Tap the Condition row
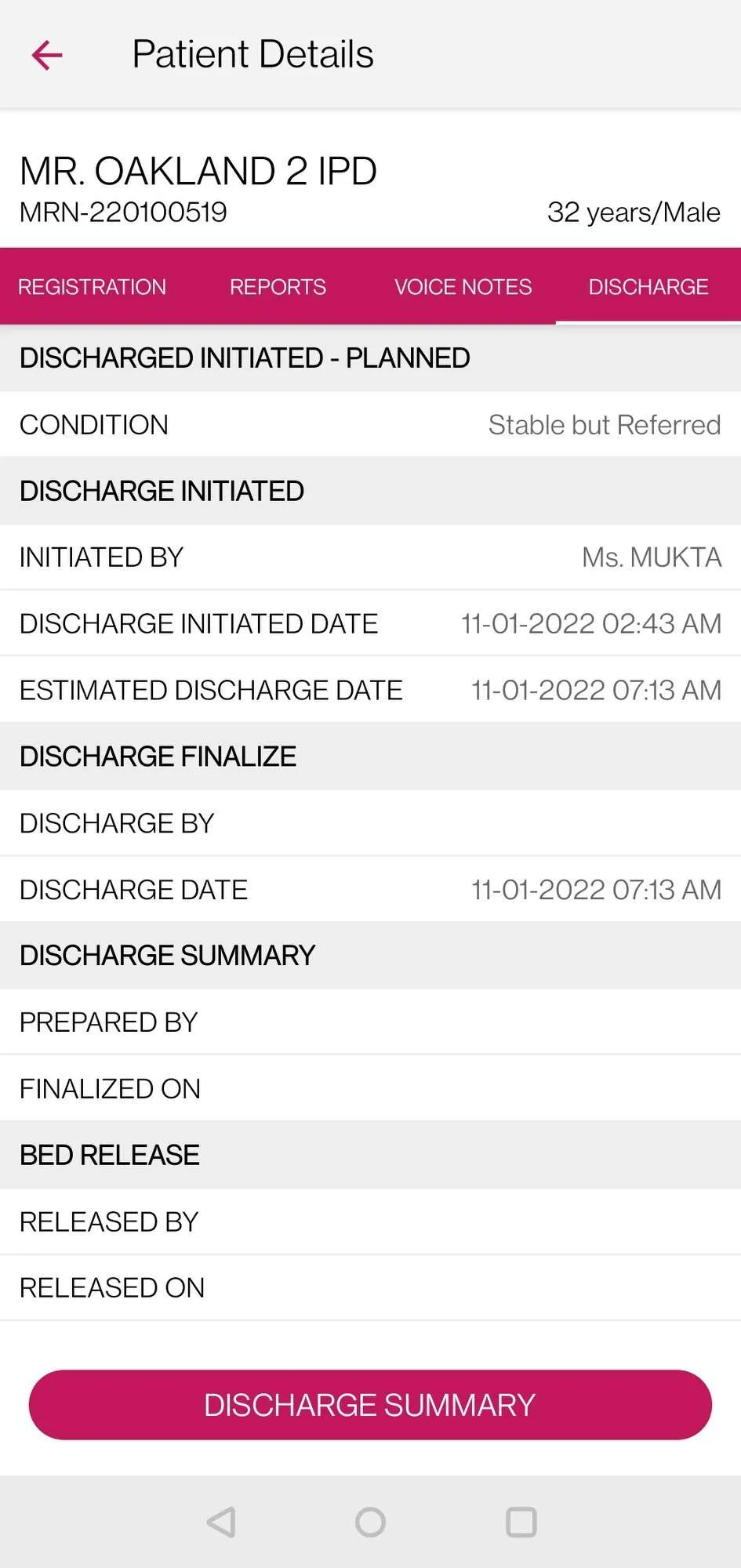The width and height of the screenshot is (741, 1568). click(x=370, y=424)
